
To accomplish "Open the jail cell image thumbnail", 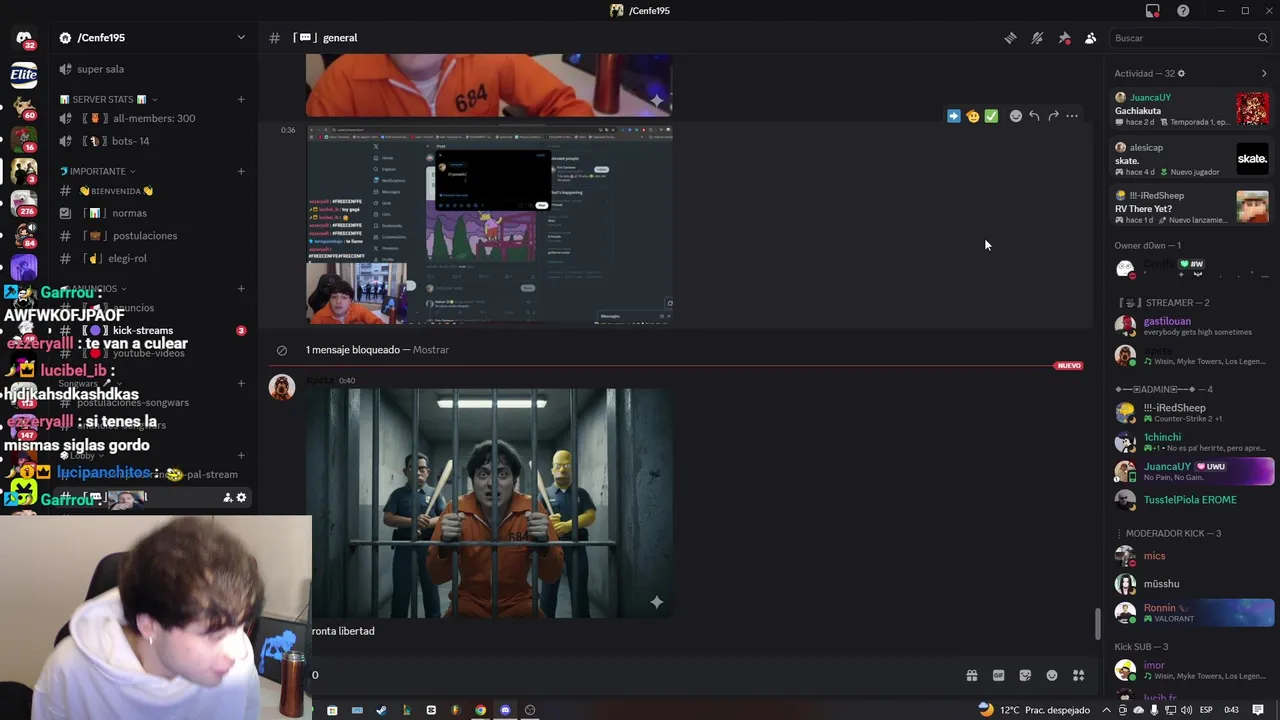I will point(489,503).
